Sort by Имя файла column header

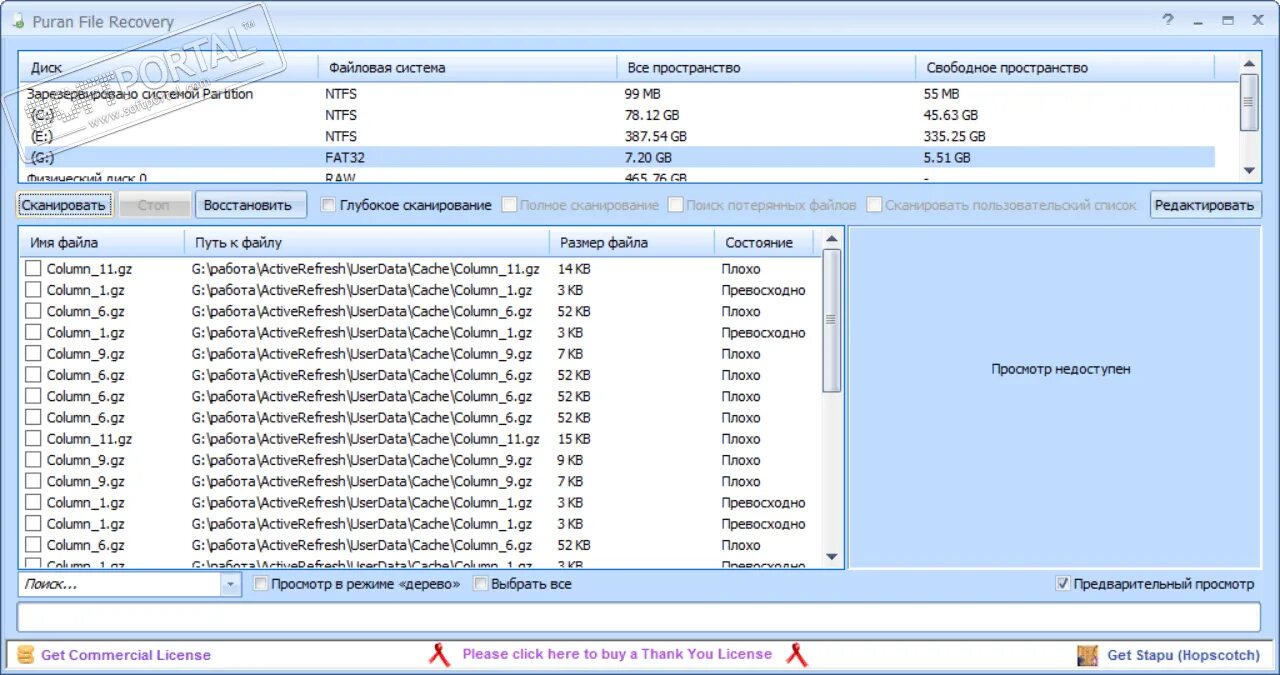pyautogui.click(x=101, y=242)
